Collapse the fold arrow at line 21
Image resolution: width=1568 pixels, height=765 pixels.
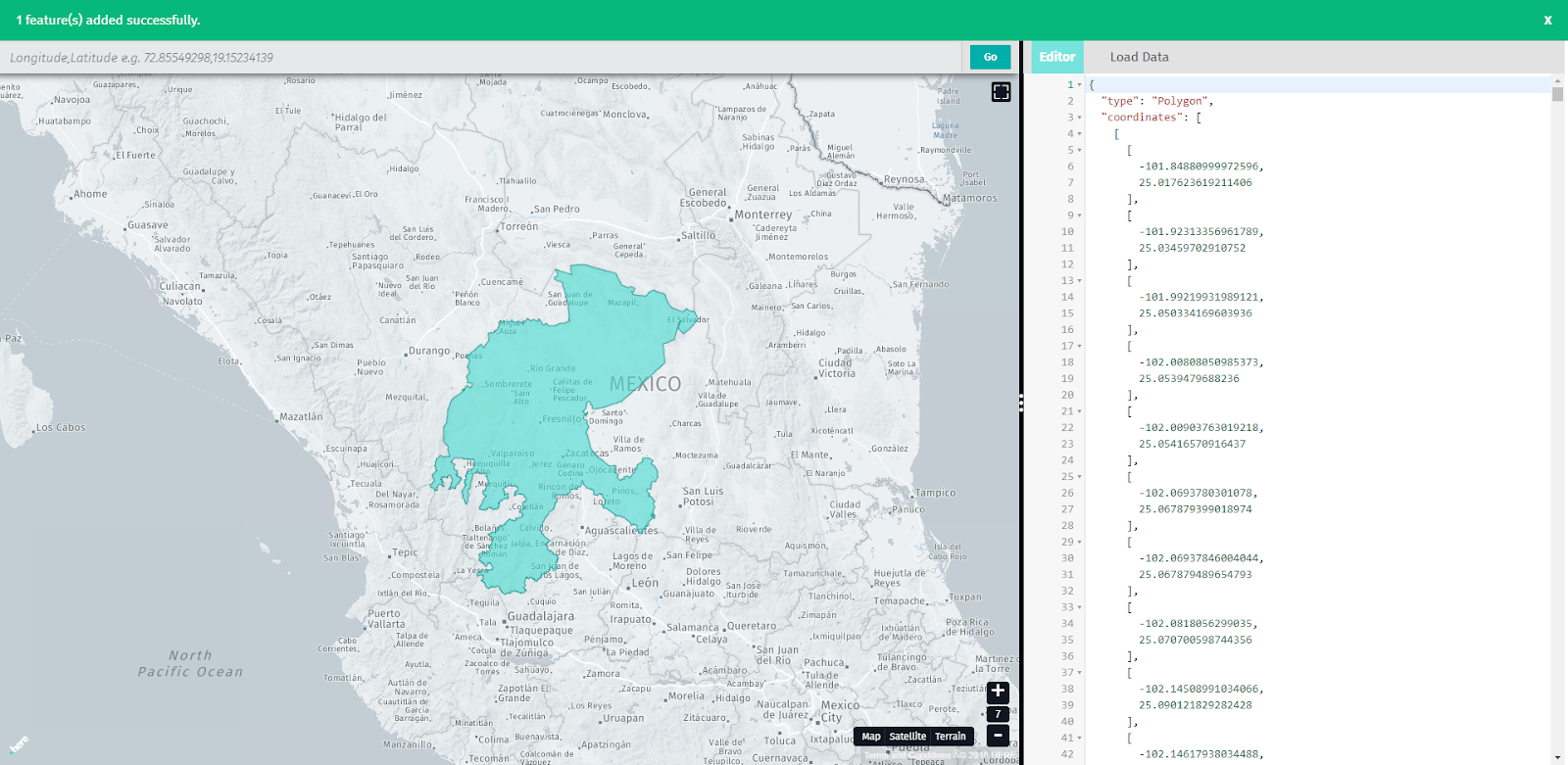pyautogui.click(x=1080, y=411)
